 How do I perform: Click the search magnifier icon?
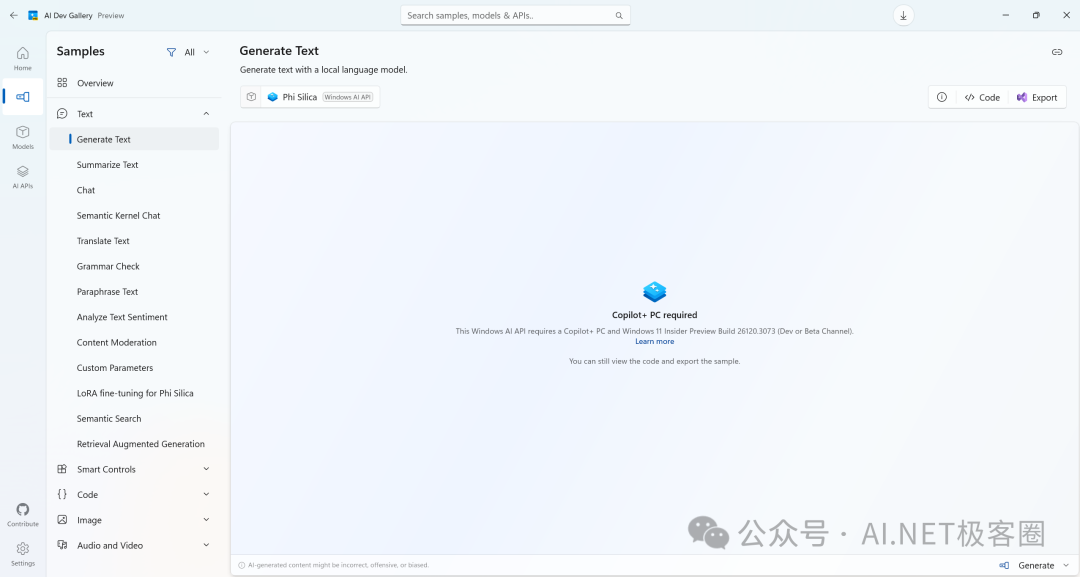tap(619, 15)
